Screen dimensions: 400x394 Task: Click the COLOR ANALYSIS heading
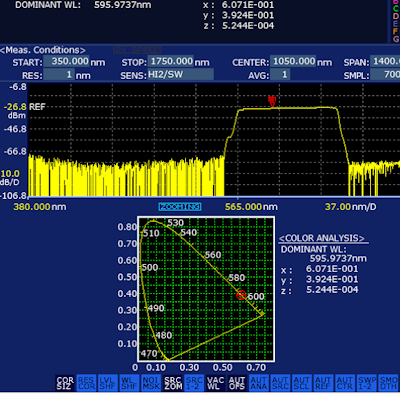point(322,238)
